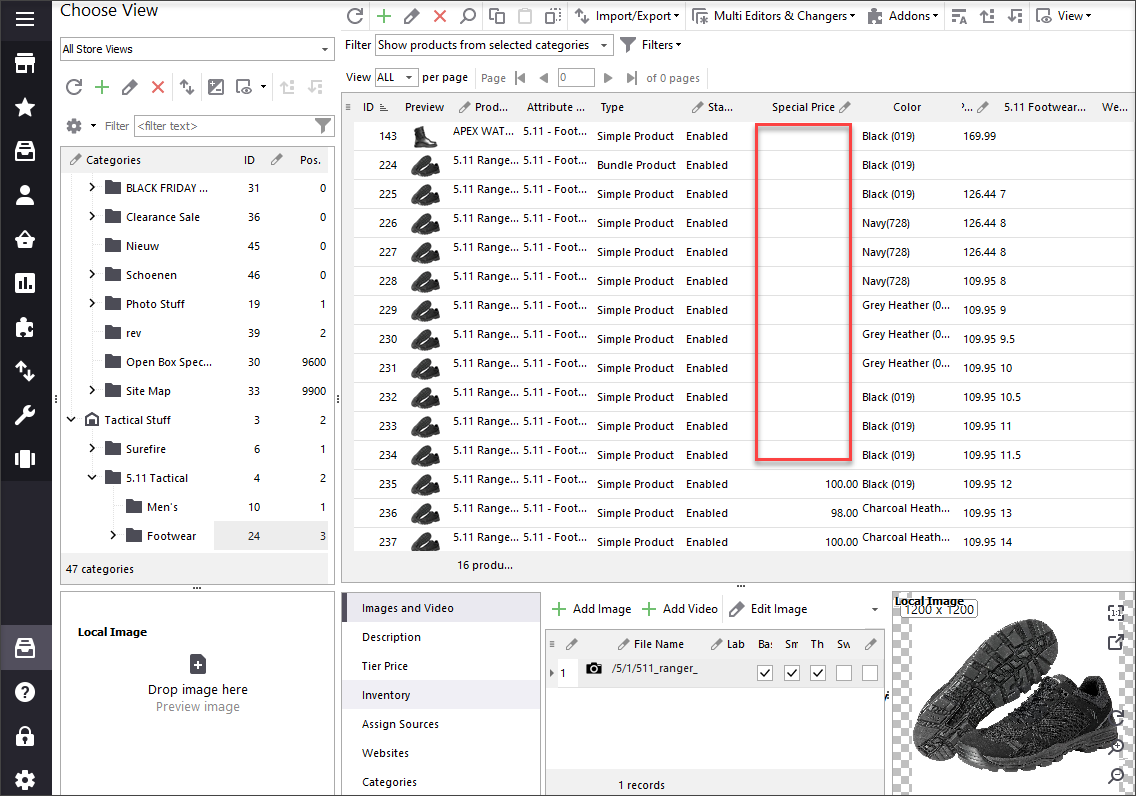
Task: Refresh the product list
Action: 355,16
